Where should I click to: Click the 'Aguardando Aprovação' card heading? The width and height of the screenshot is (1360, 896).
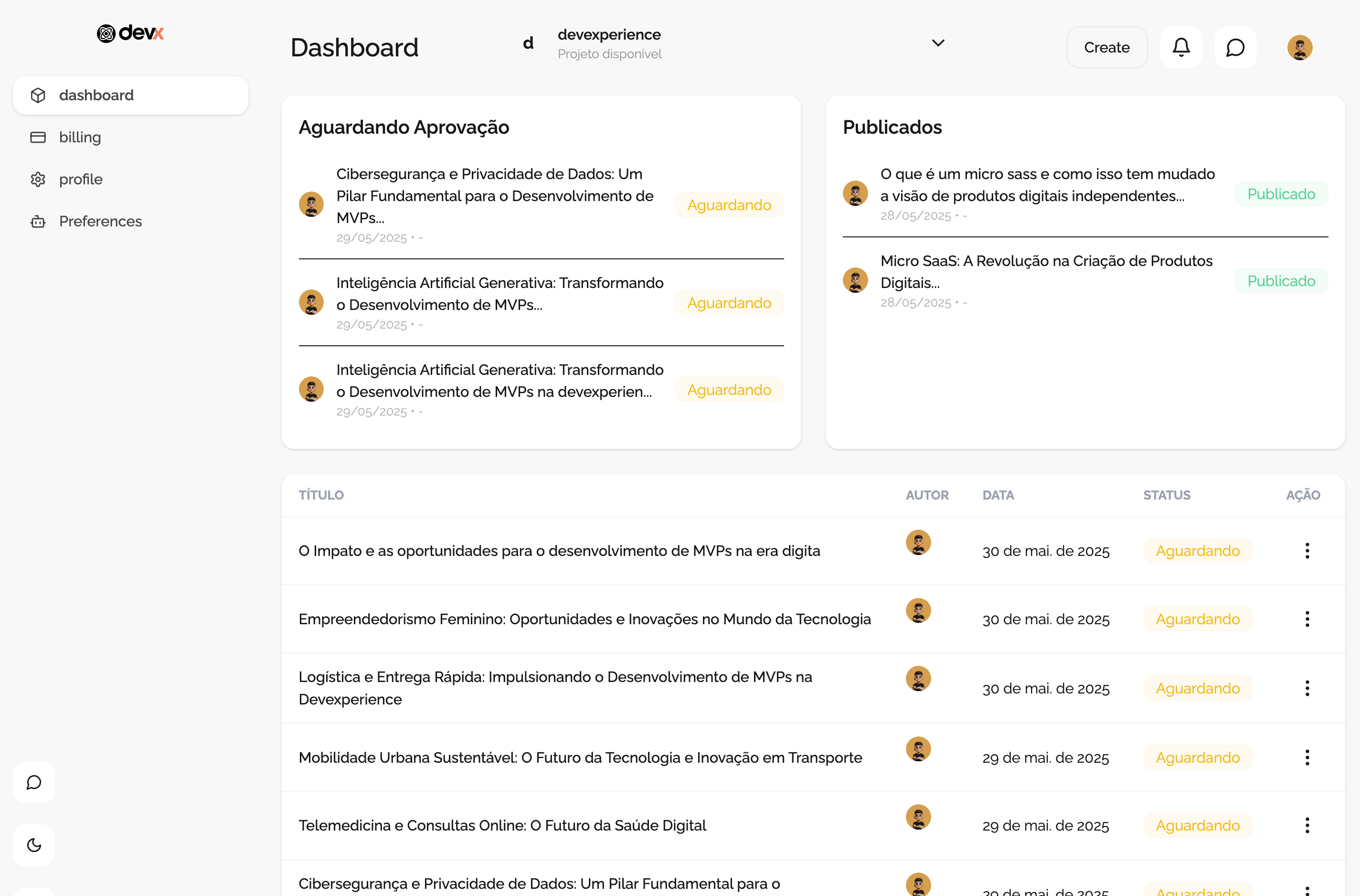coord(404,128)
